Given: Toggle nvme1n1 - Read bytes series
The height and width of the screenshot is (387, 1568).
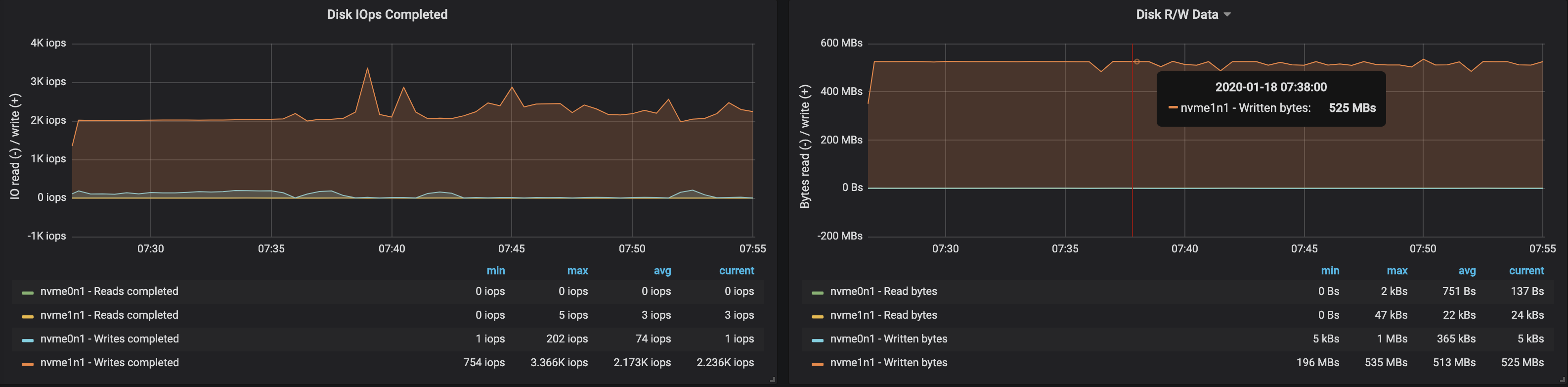Looking at the screenshot, I should (x=884, y=315).
